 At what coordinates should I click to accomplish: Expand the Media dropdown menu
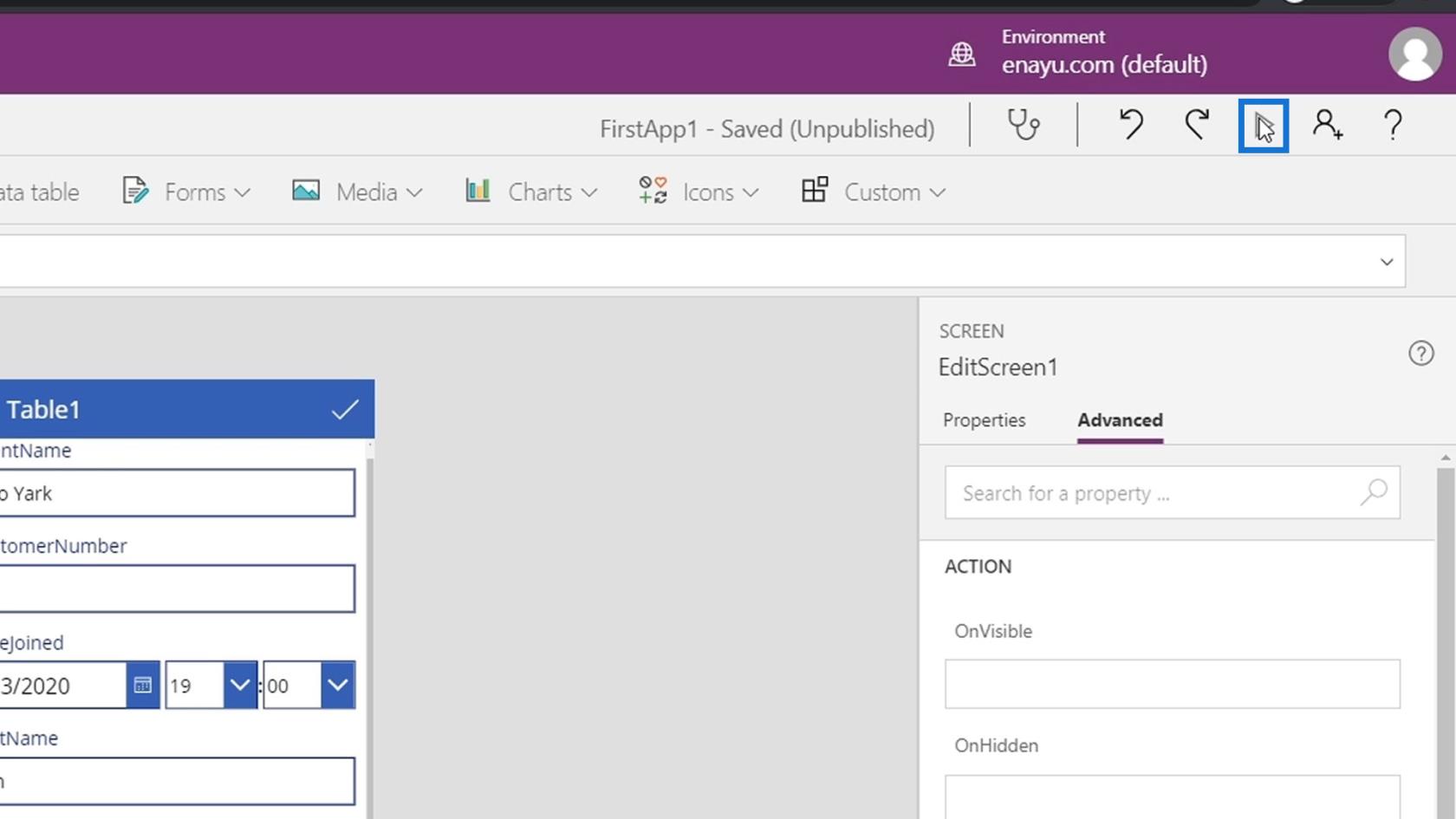coord(358,192)
